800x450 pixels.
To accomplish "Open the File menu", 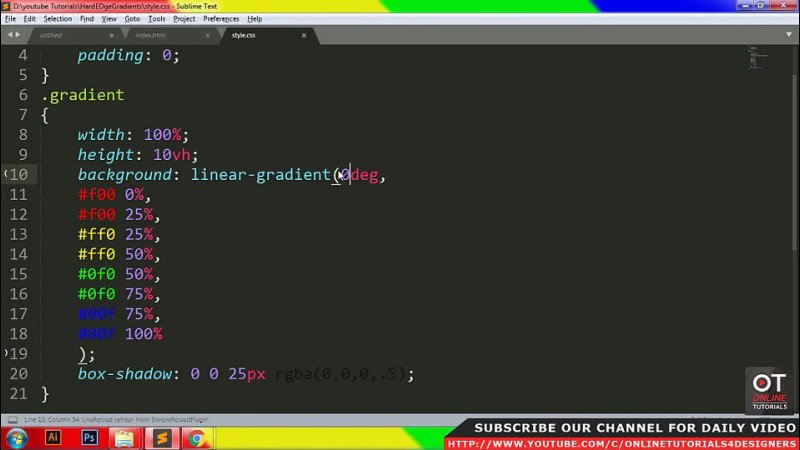I will click(x=10, y=19).
